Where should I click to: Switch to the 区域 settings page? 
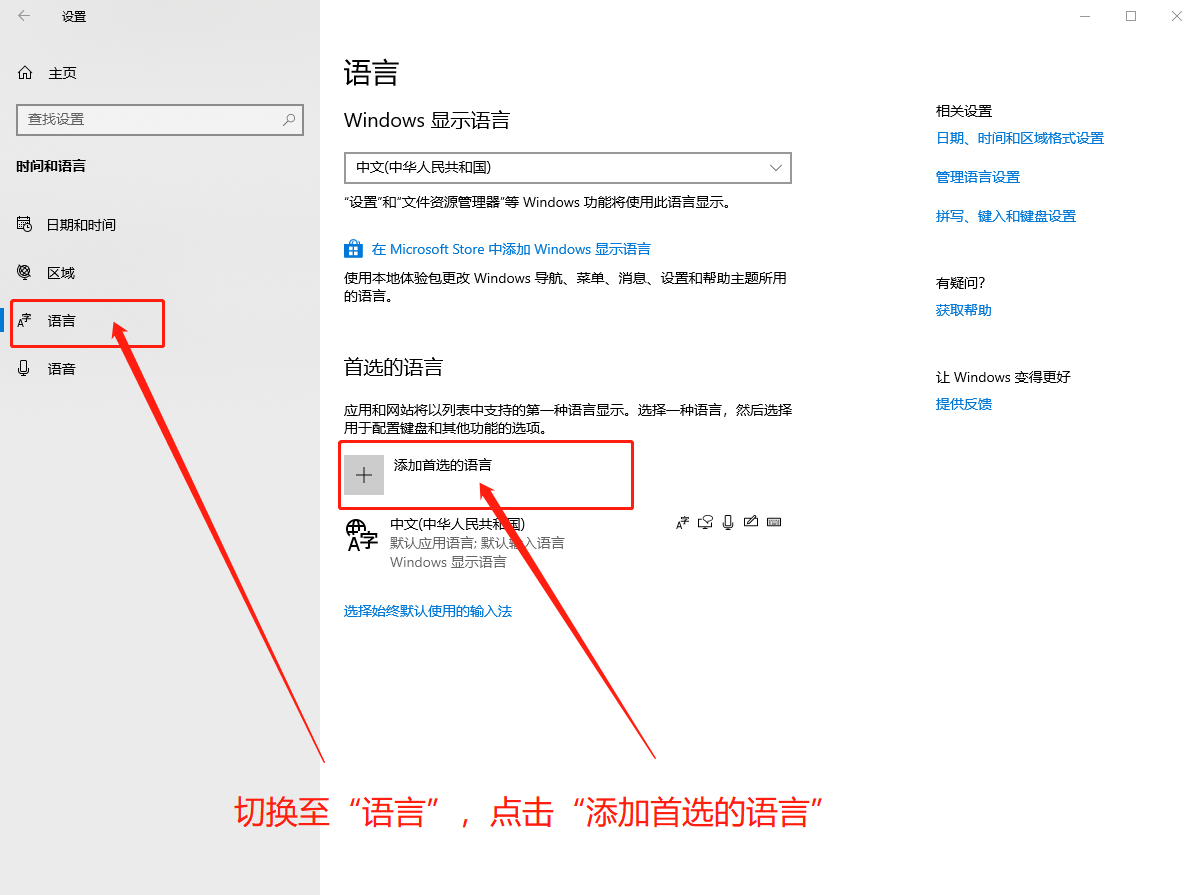tap(46, 273)
